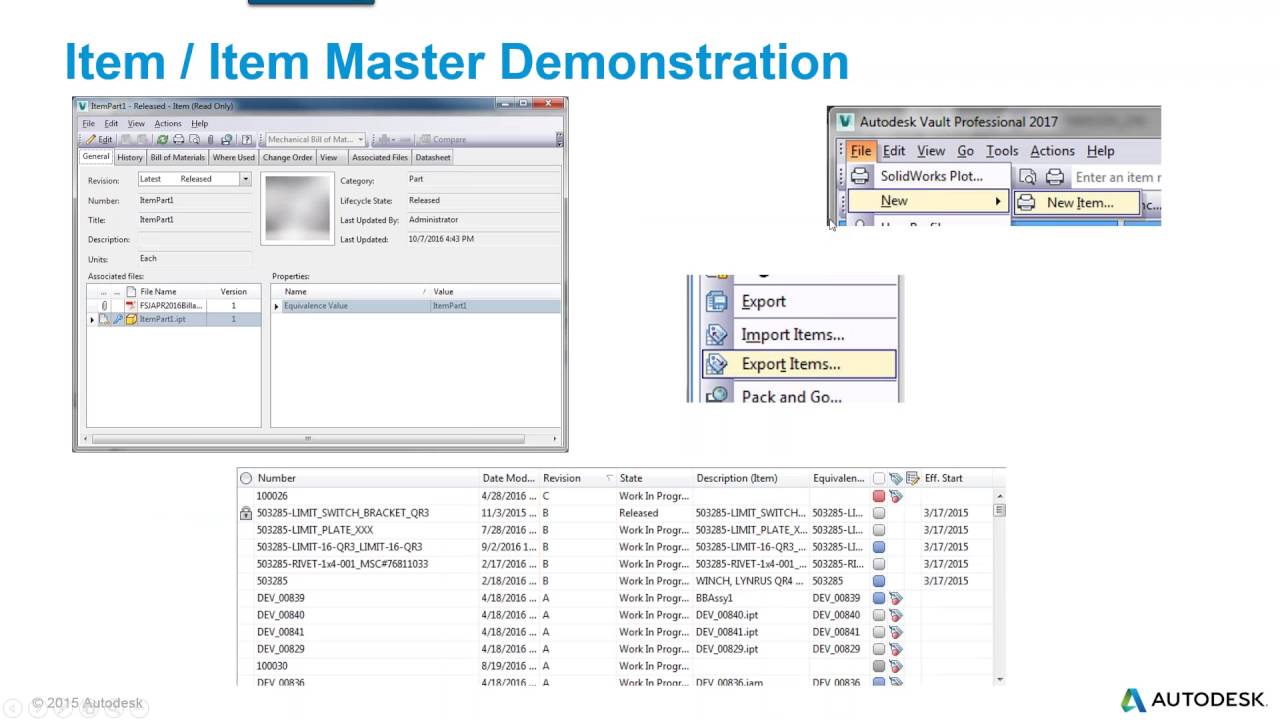The height and width of the screenshot is (720, 1280).
Task: Choose Import Items… menu entry
Action: pyautogui.click(x=799, y=334)
